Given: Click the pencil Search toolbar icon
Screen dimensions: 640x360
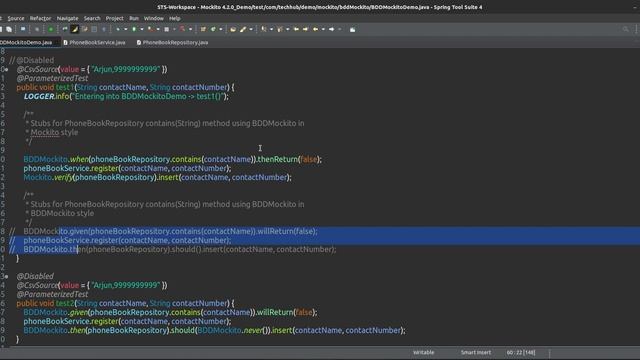Looking at the screenshot, I should point(242,29).
